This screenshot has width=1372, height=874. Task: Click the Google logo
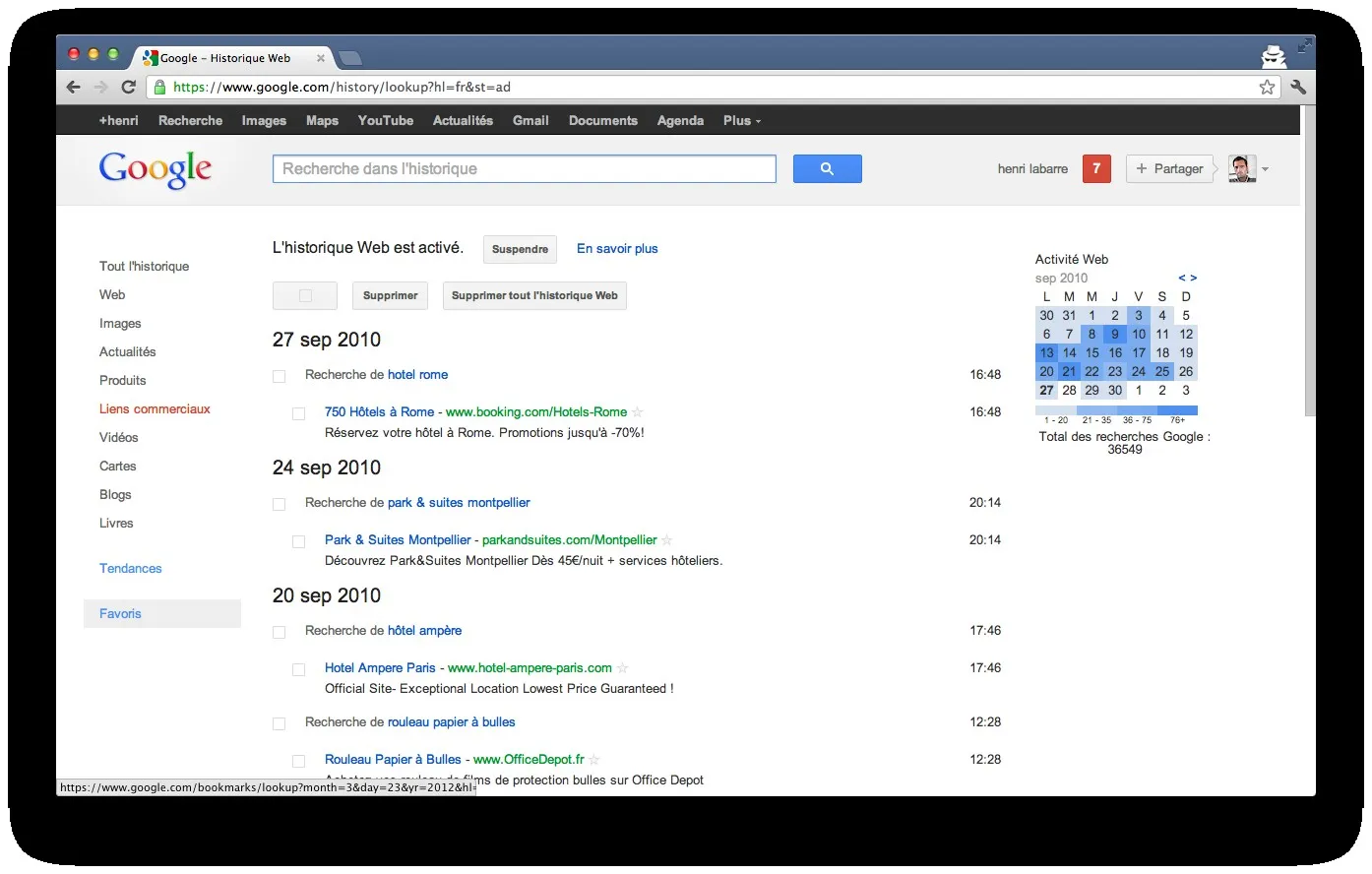(156, 169)
